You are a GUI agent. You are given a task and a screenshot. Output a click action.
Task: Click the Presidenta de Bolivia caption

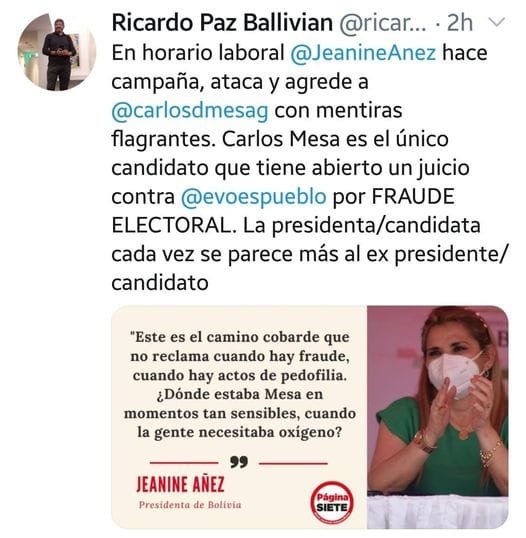point(190,505)
